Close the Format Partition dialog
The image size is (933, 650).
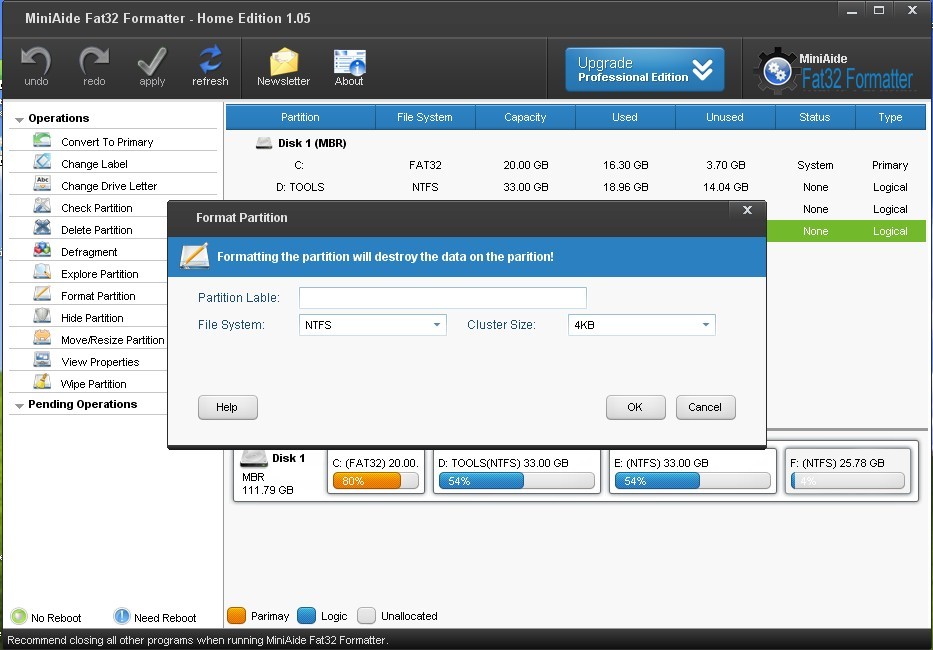click(747, 210)
